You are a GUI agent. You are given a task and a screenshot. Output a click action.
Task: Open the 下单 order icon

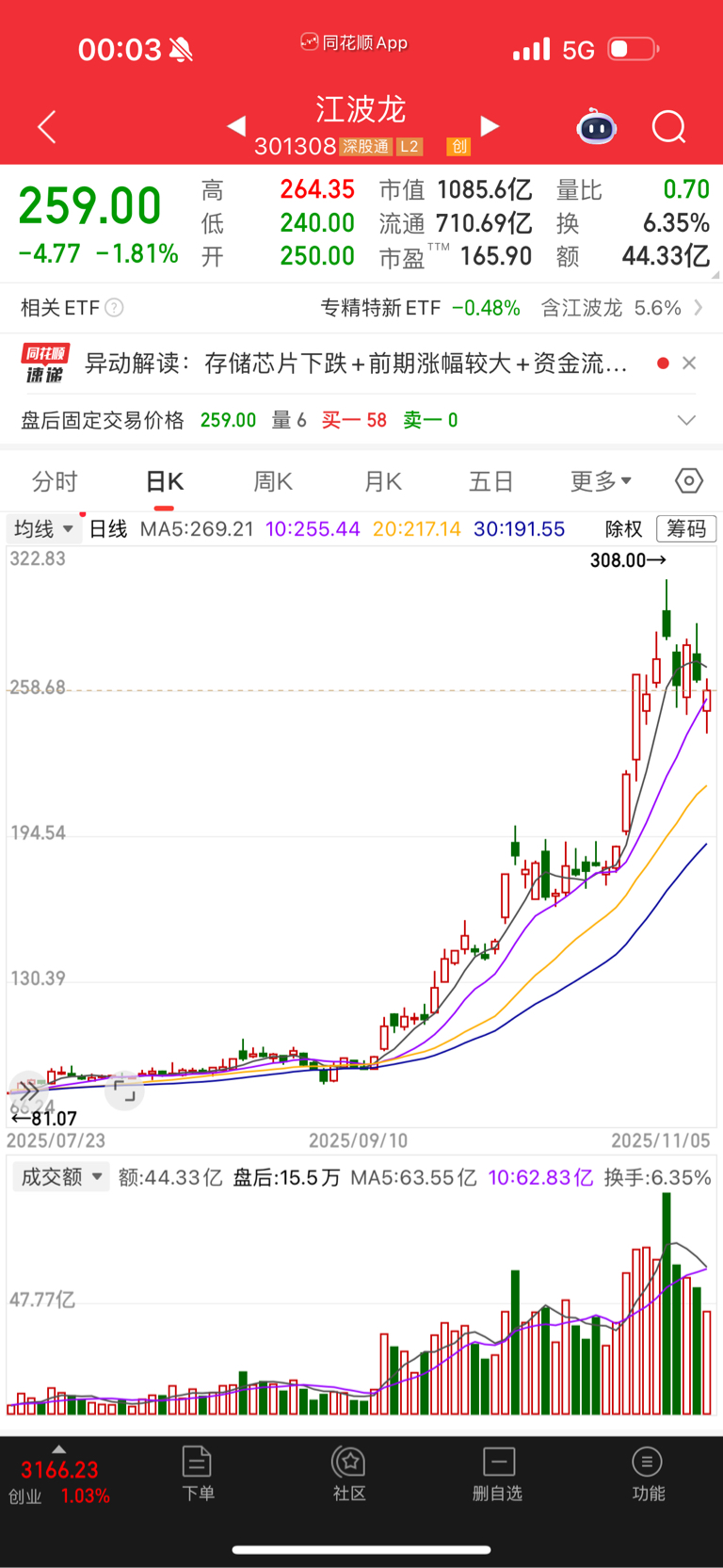[198, 1474]
